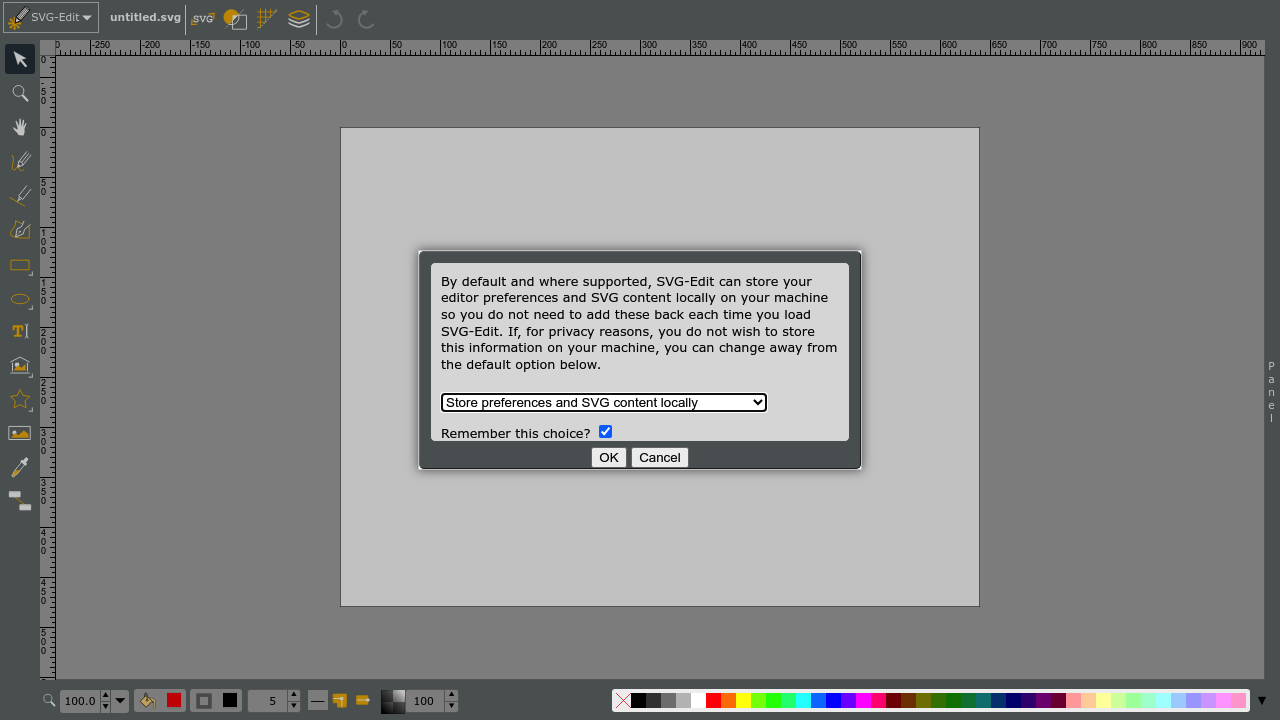The image size is (1280, 720).
Task: Select the Zoom tool in left toolbar
Action: tap(20, 93)
